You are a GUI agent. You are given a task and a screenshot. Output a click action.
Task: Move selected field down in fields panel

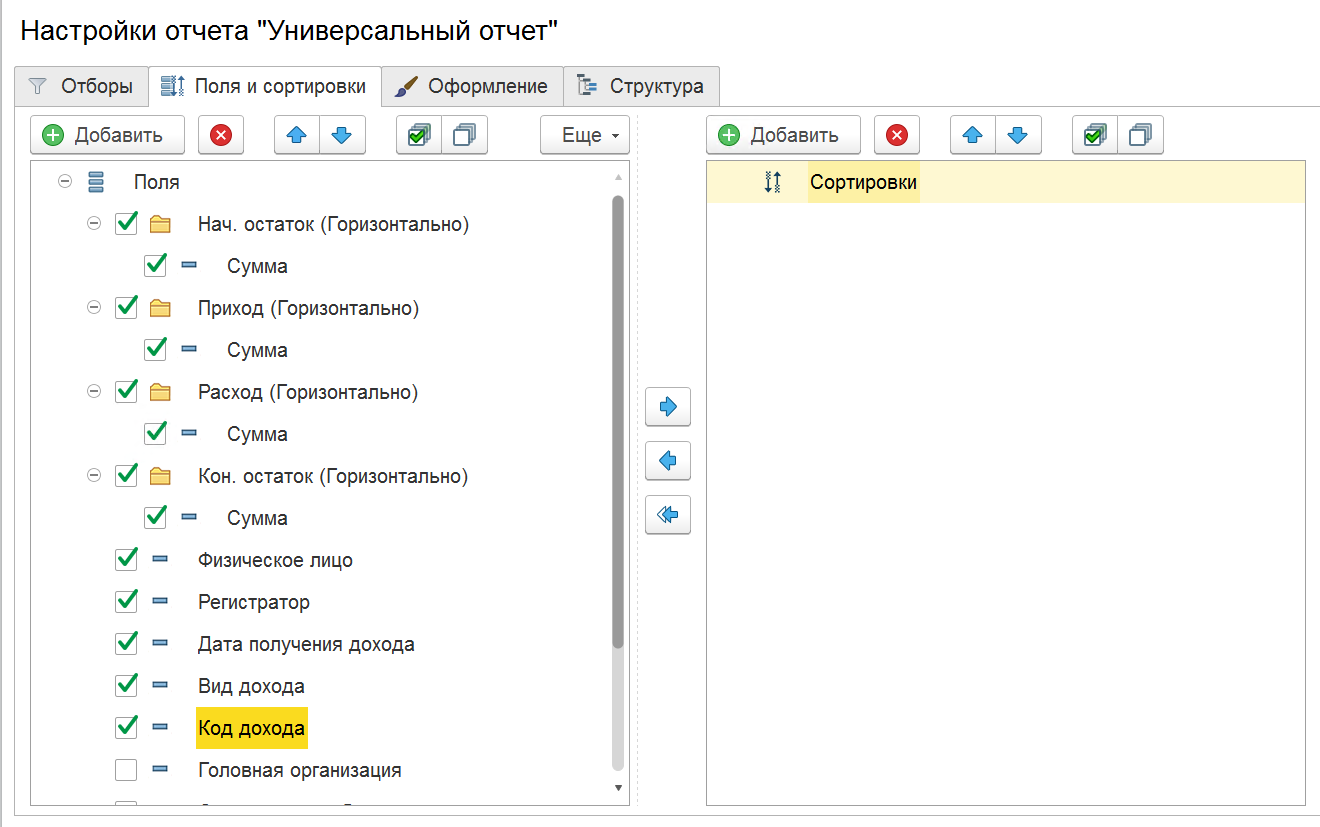(x=342, y=135)
